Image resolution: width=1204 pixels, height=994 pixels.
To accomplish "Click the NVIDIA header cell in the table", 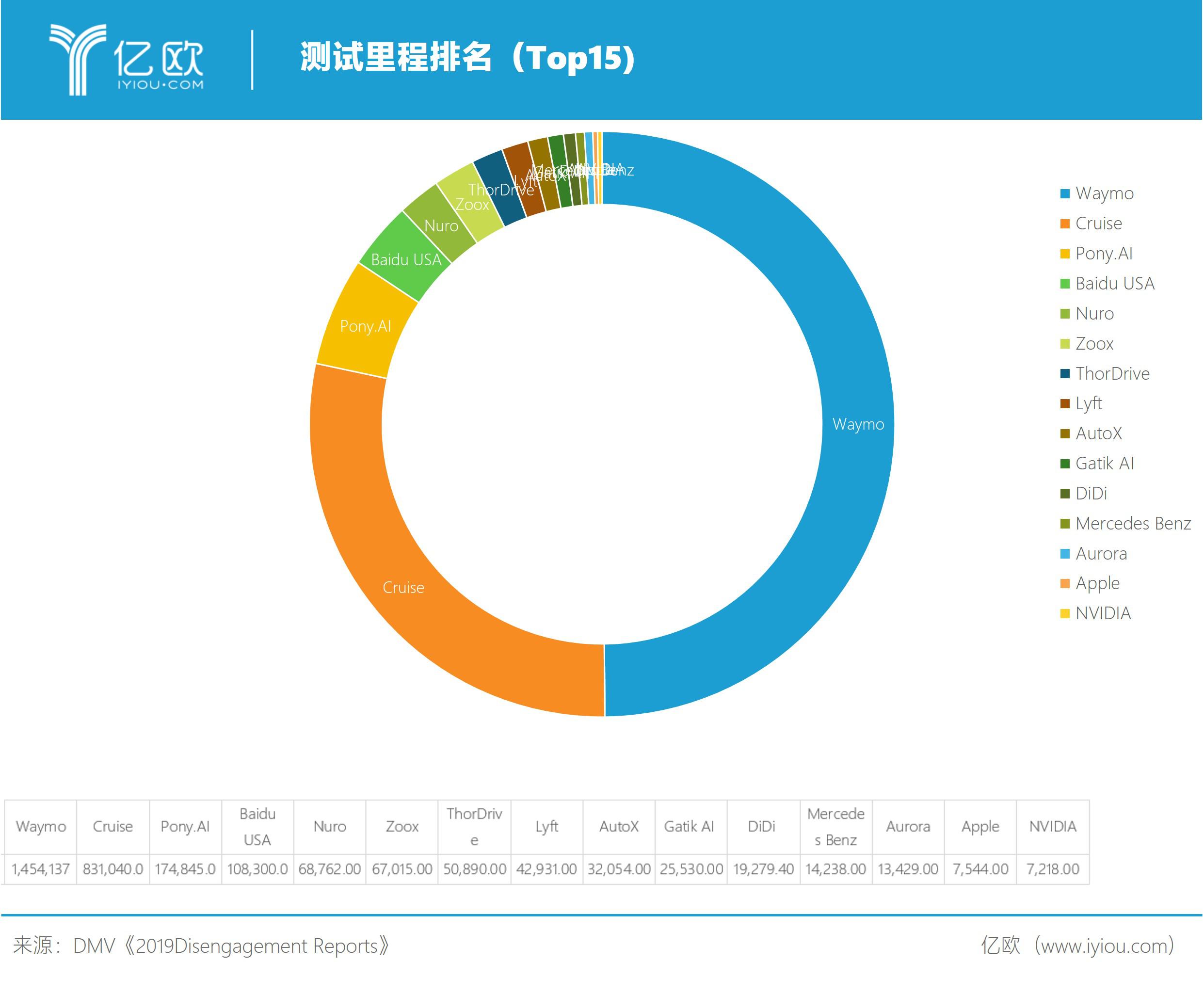I will point(1052,827).
